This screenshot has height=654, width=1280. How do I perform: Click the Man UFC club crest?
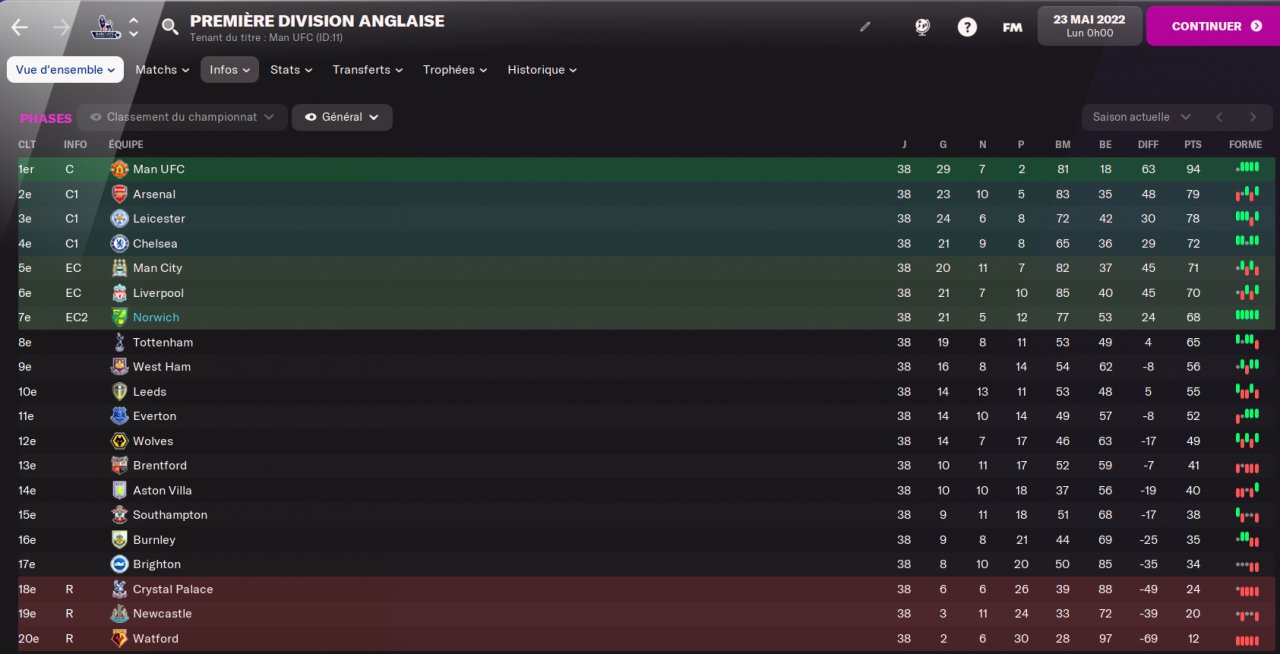119,169
